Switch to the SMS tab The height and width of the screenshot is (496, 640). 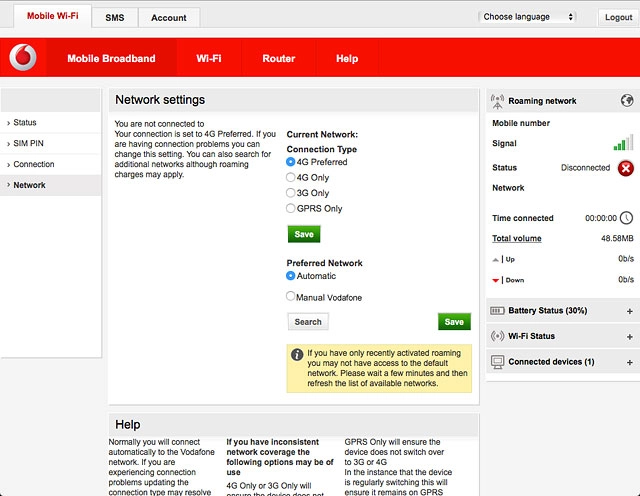click(115, 18)
